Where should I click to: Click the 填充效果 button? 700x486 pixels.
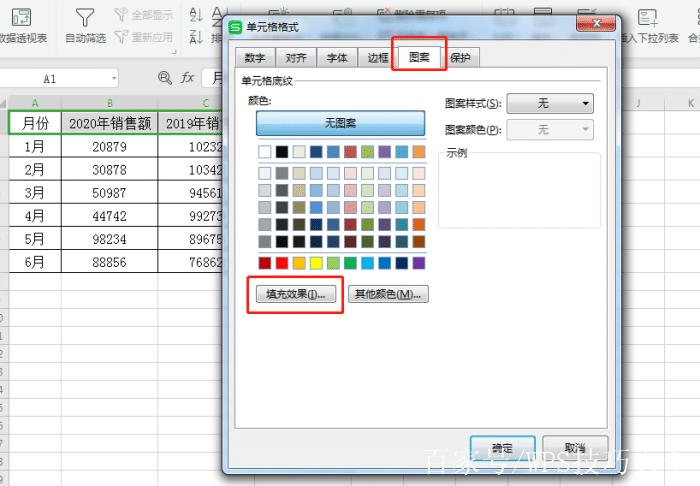click(x=296, y=294)
